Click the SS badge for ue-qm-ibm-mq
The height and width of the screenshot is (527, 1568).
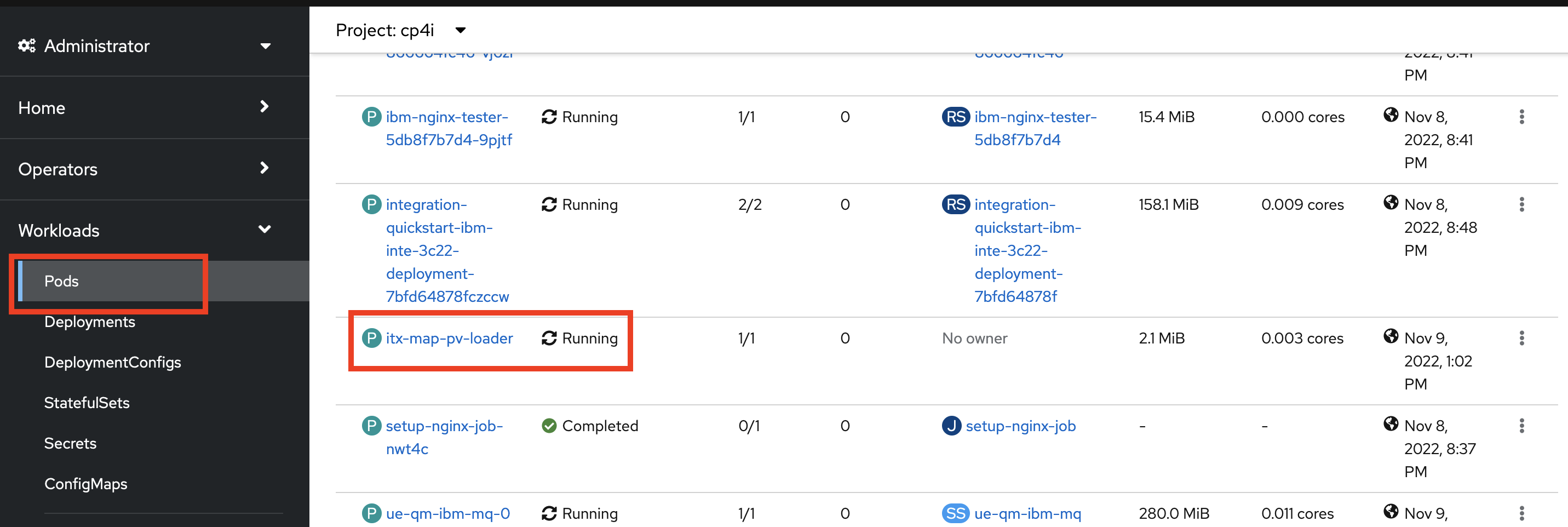[x=956, y=514]
